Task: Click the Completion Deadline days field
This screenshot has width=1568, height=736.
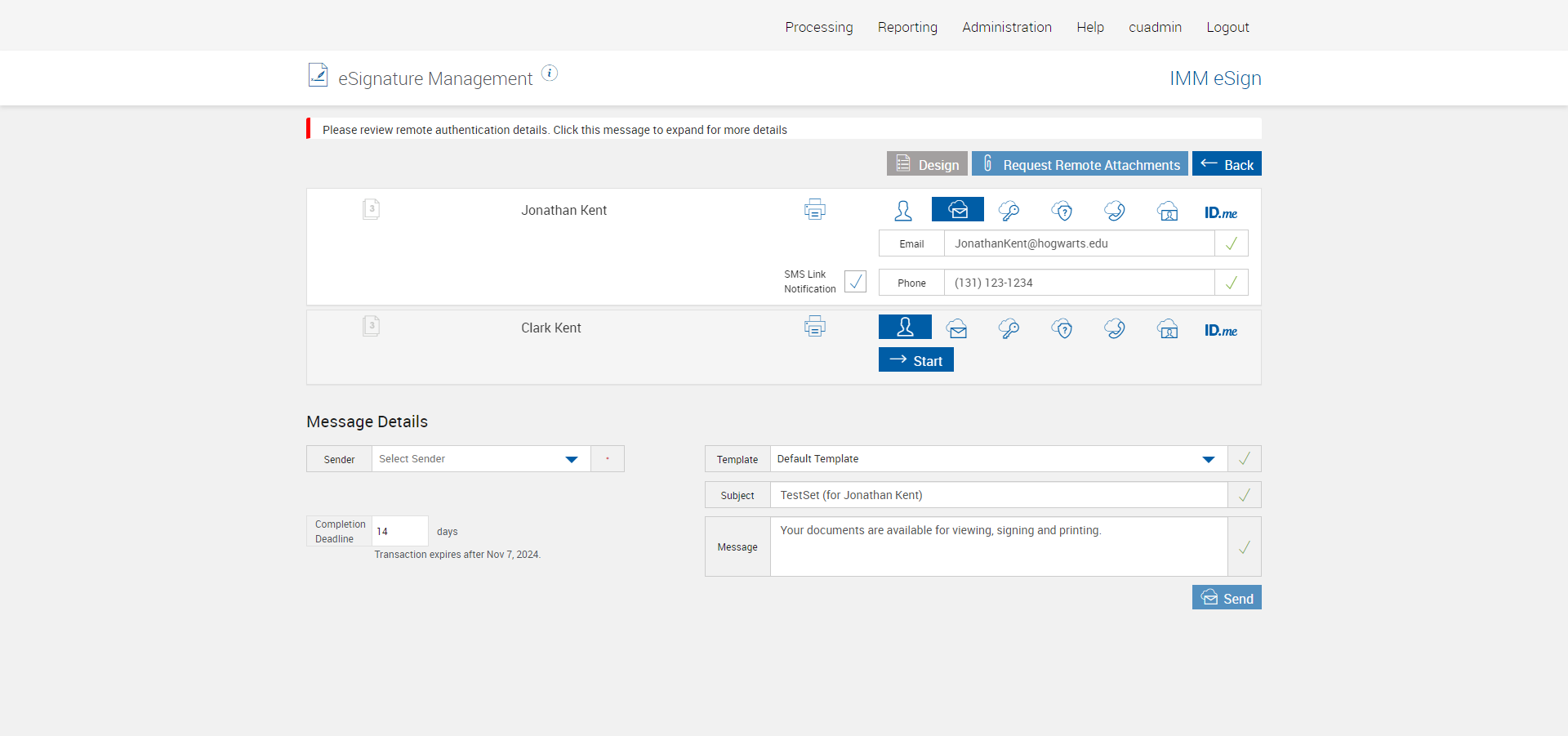Action: click(399, 531)
